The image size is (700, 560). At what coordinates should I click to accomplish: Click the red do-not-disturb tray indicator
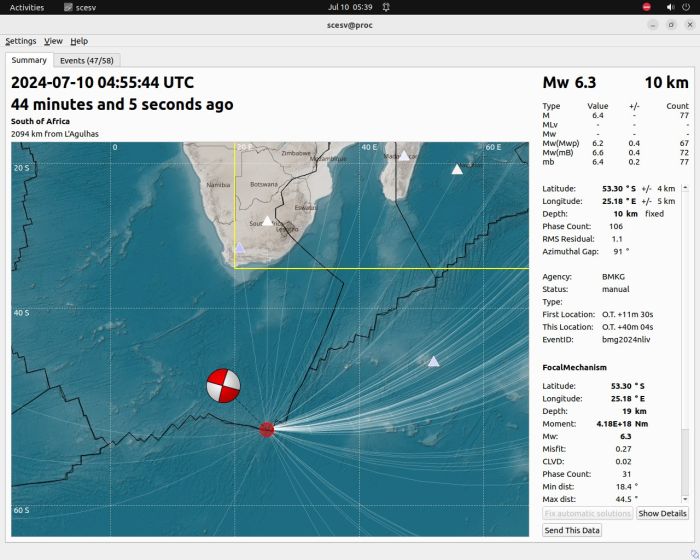tap(646, 7)
